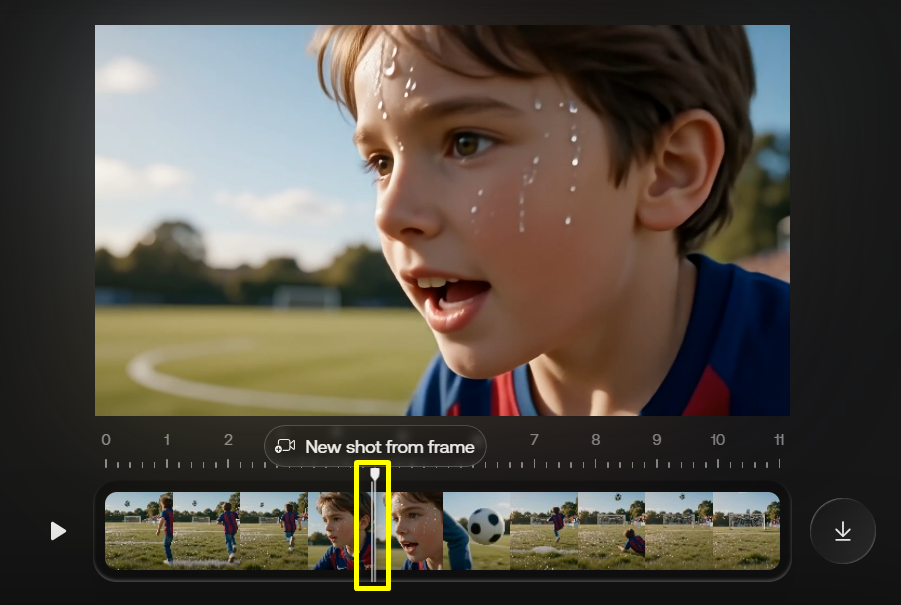901x605 pixels.
Task: Jump to second 10 on the ruler
Action: point(717,440)
